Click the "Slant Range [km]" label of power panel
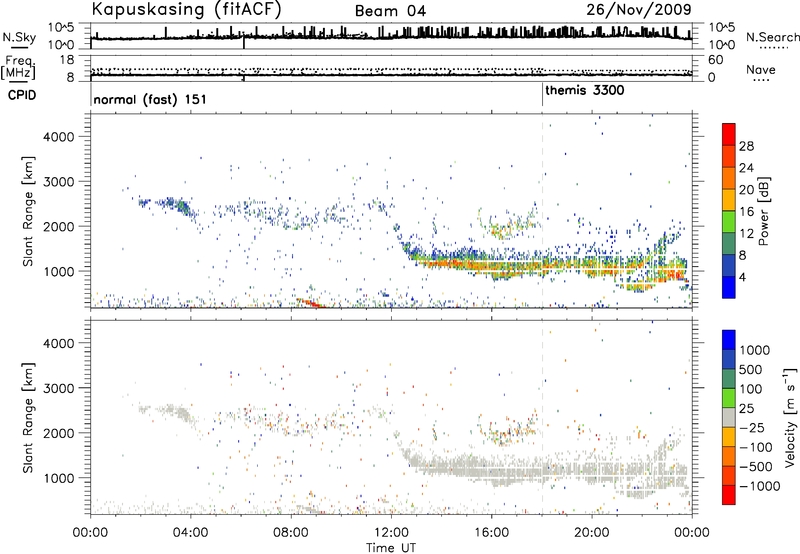This screenshot has height=554, width=800. (28, 211)
